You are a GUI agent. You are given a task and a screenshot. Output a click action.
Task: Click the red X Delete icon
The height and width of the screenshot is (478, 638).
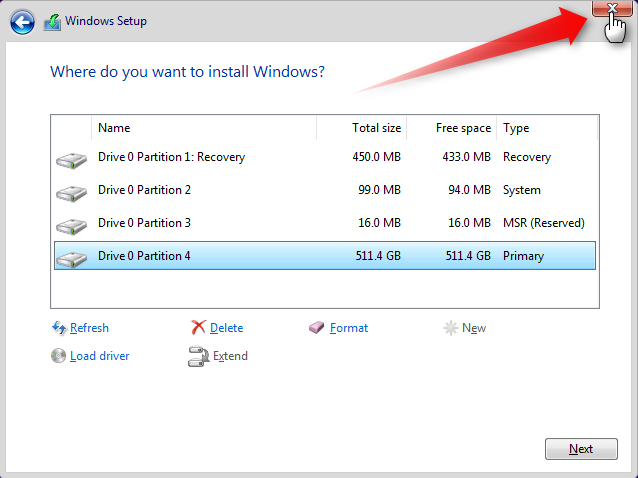tap(199, 327)
